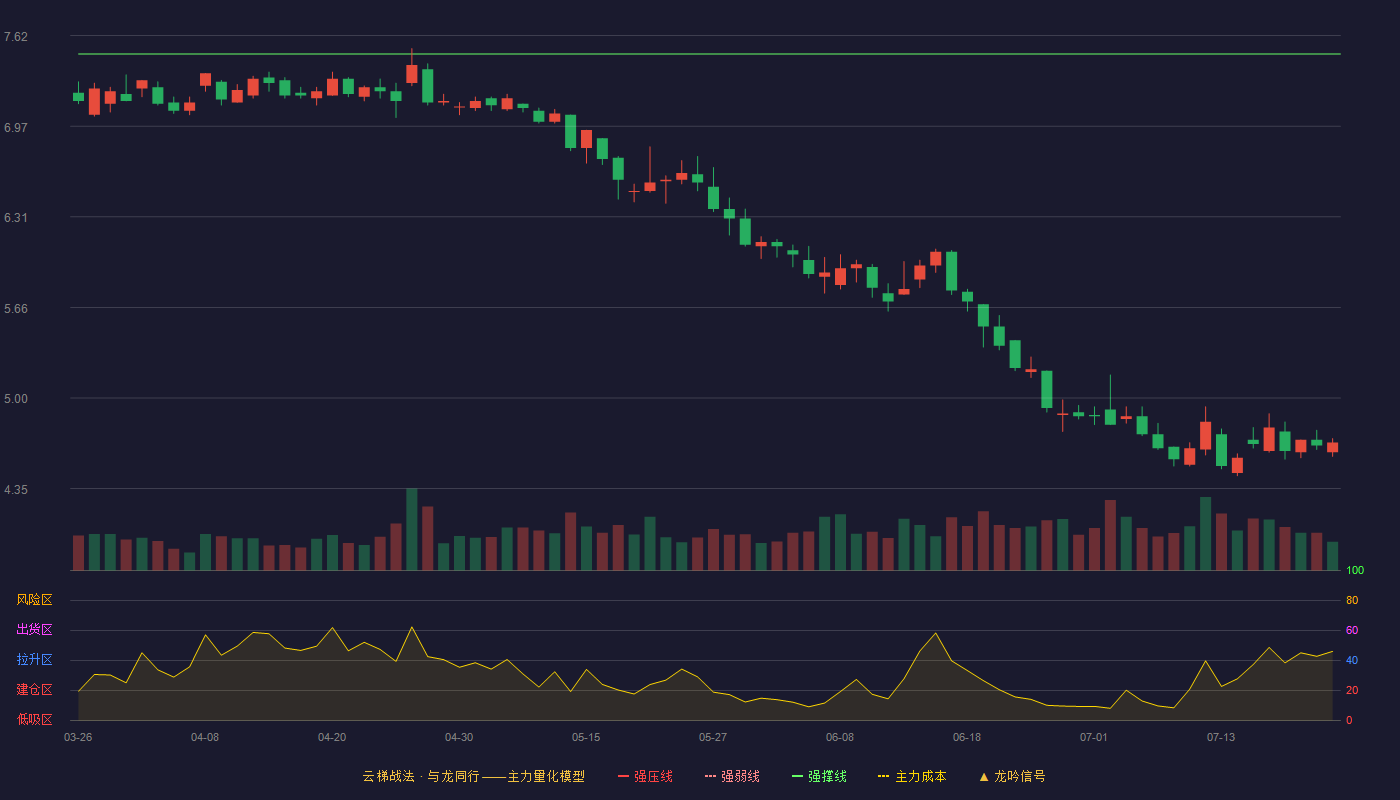Toggle the 强压线 legend series
Image resolution: width=1400 pixels, height=800 pixels.
pos(645,776)
